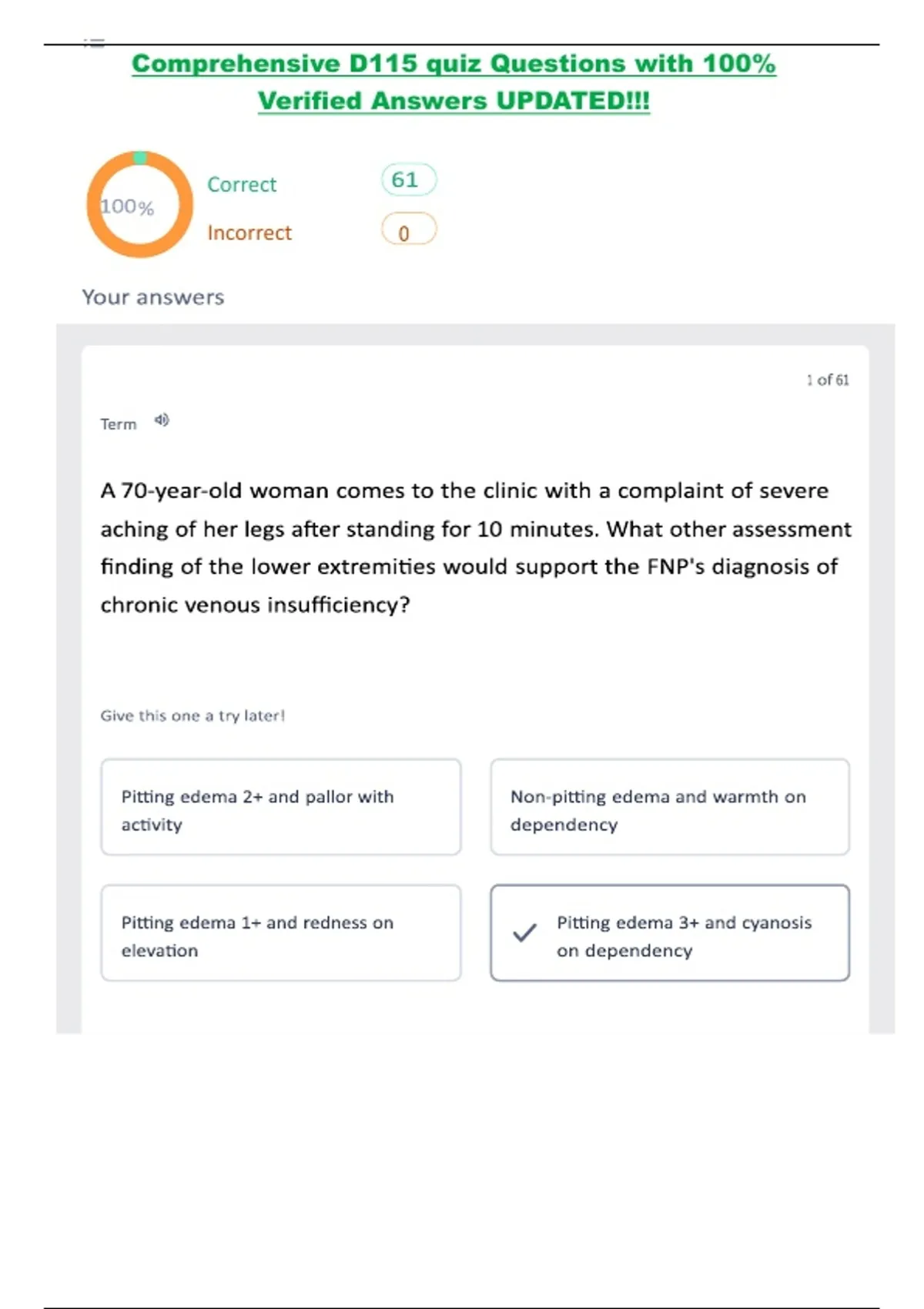Open the 'Comprehensive D115 quiz Questions' title link
The image size is (924, 1309).
pyautogui.click(x=454, y=64)
